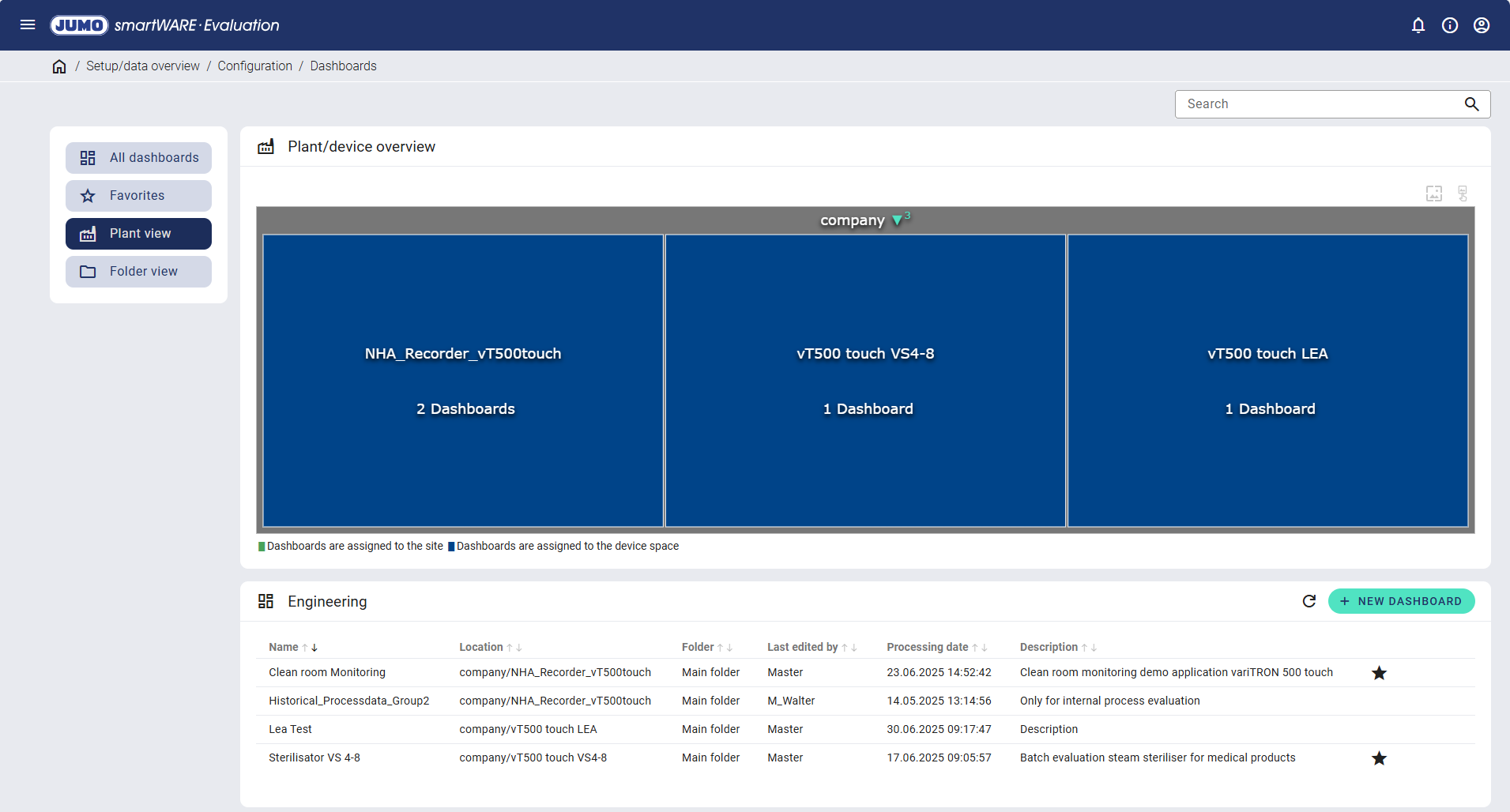Open the user account profile icon
The height and width of the screenshot is (812, 1510).
pos(1481,25)
